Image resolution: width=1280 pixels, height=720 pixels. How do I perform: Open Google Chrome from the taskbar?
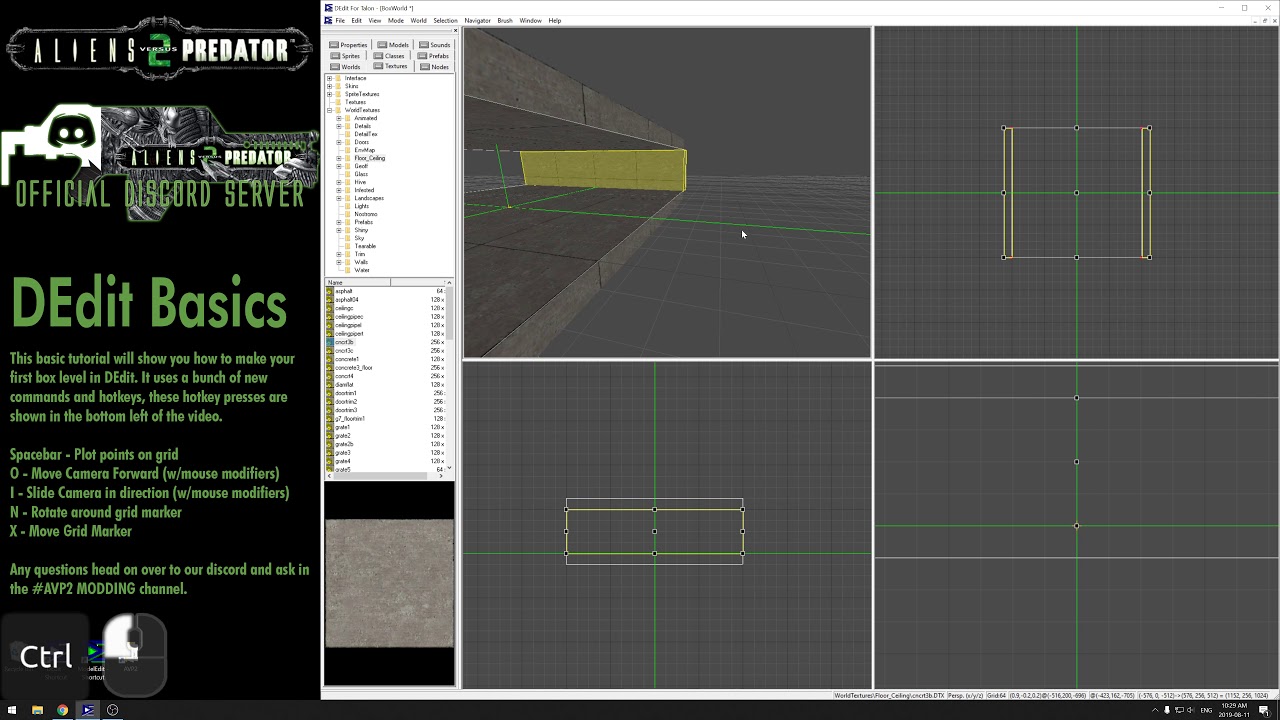(62, 710)
